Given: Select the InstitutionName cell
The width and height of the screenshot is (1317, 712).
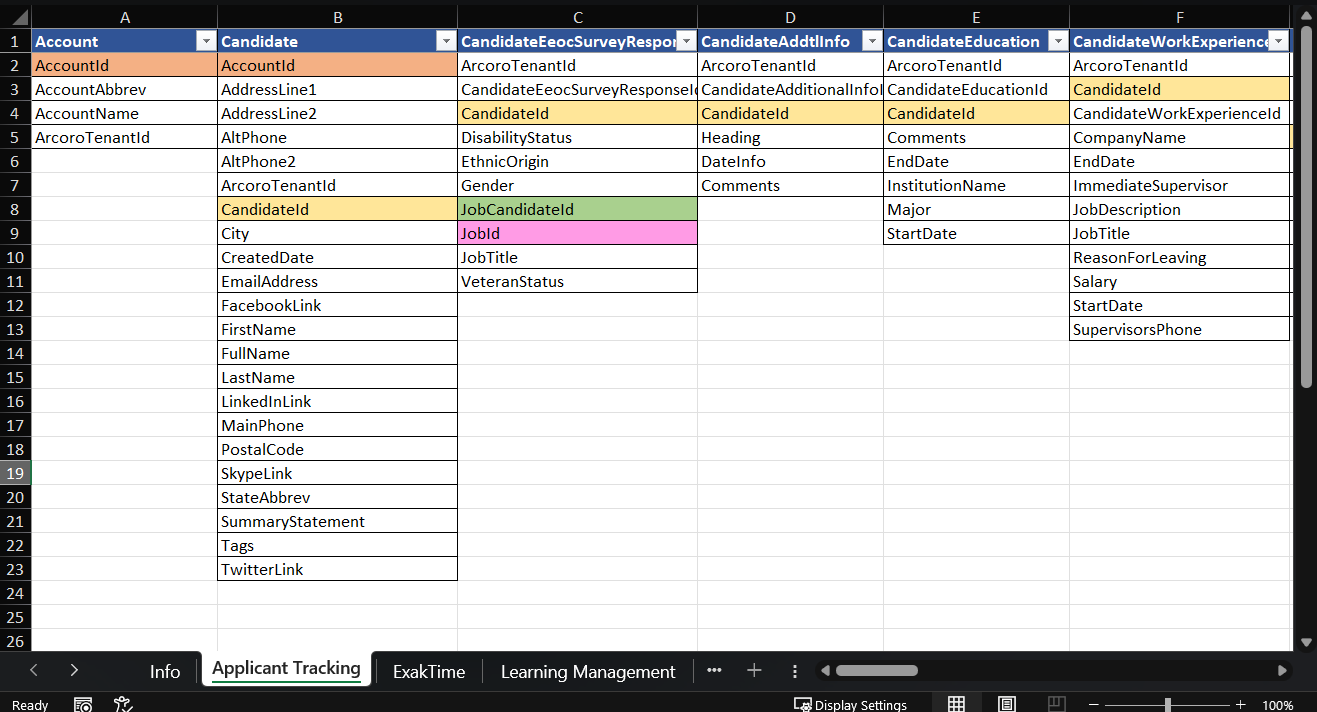Looking at the screenshot, I should 977,185.
